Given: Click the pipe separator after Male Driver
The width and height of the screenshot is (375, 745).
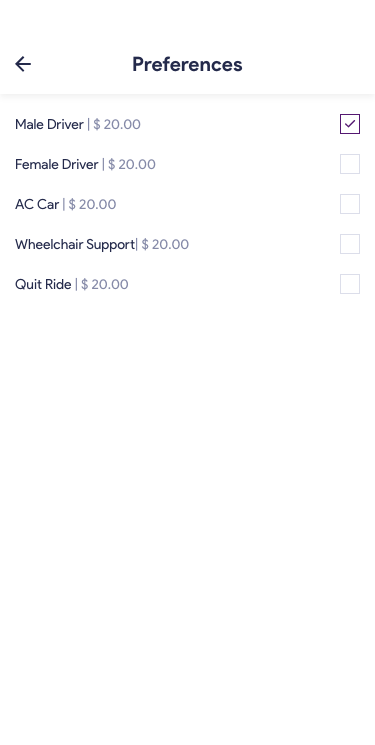Looking at the screenshot, I should [88, 124].
